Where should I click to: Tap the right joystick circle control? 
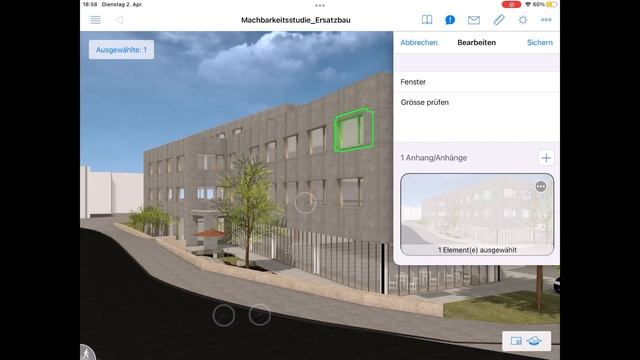(x=260, y=314)
